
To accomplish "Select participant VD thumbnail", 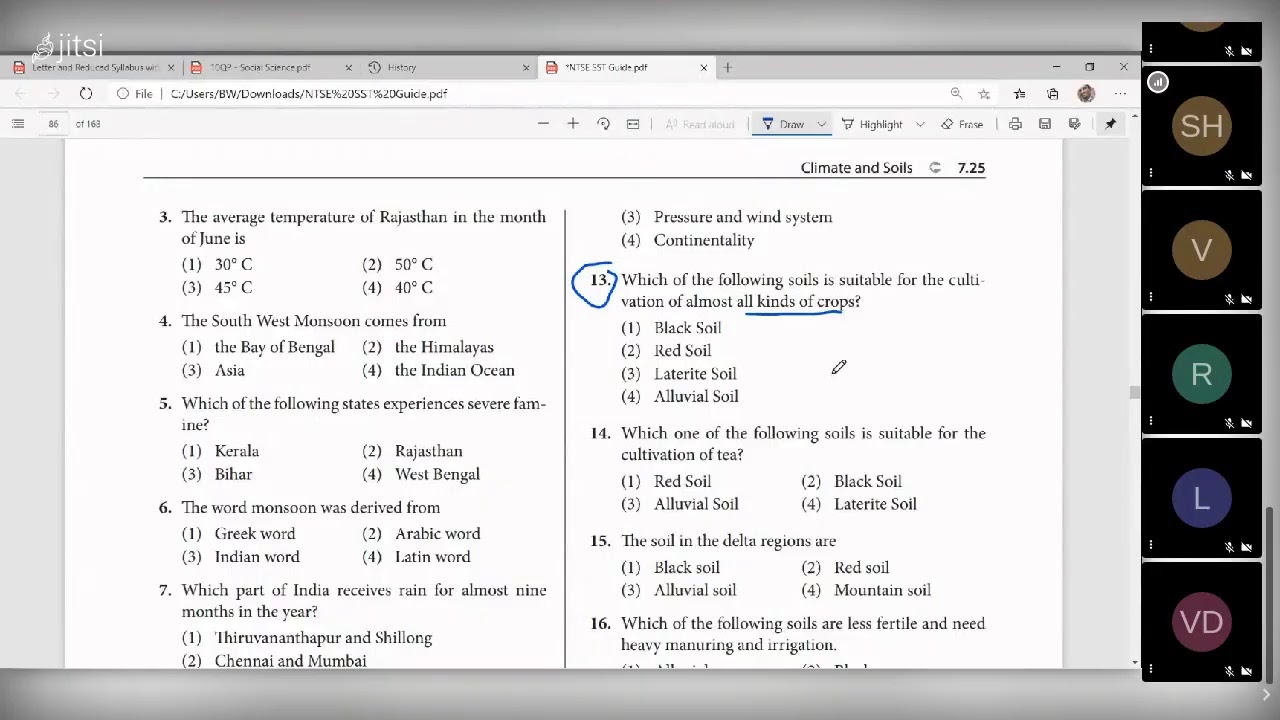I will [1202, 622].
